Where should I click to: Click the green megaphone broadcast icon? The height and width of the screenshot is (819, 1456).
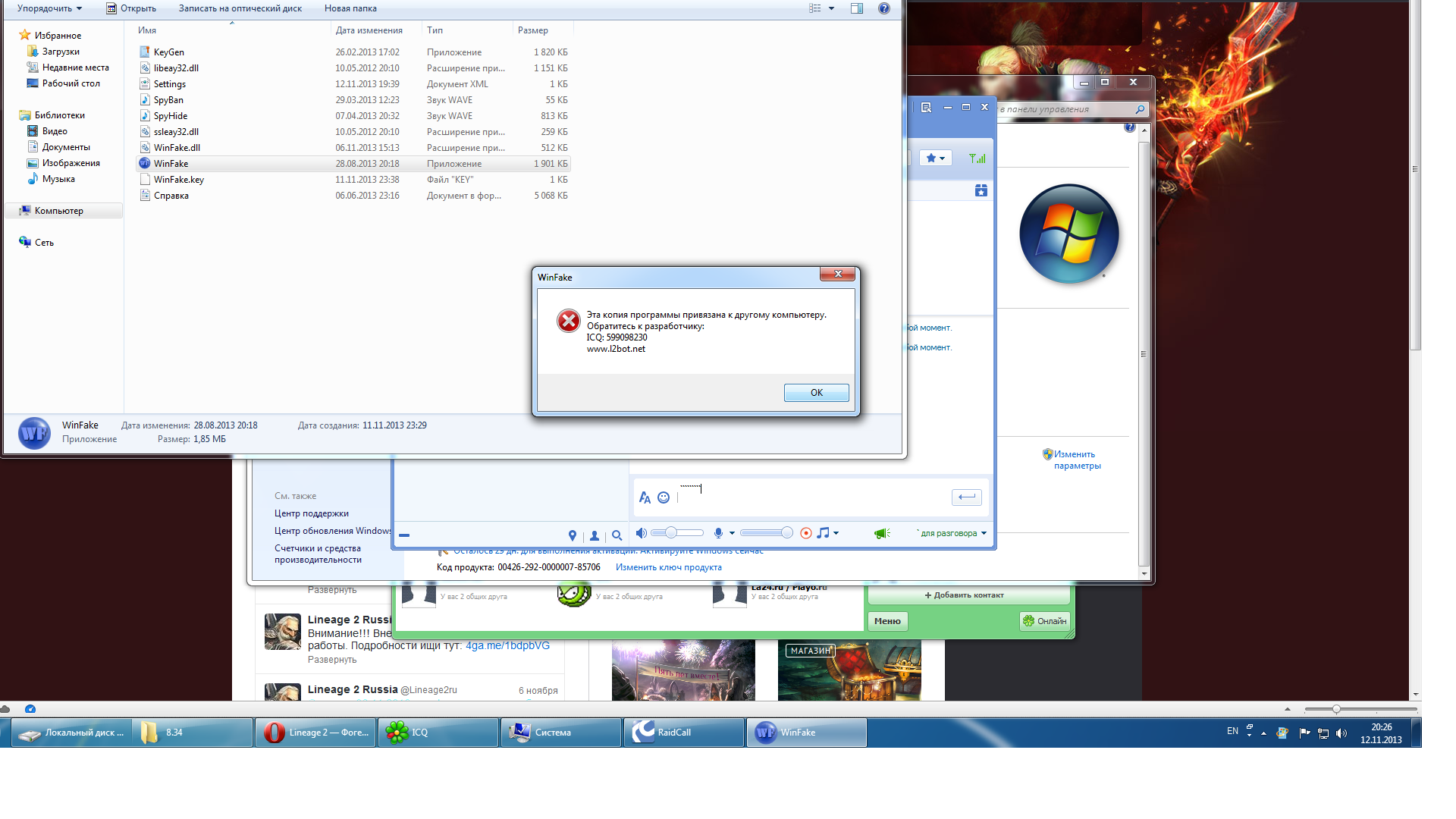coord(882,534)
